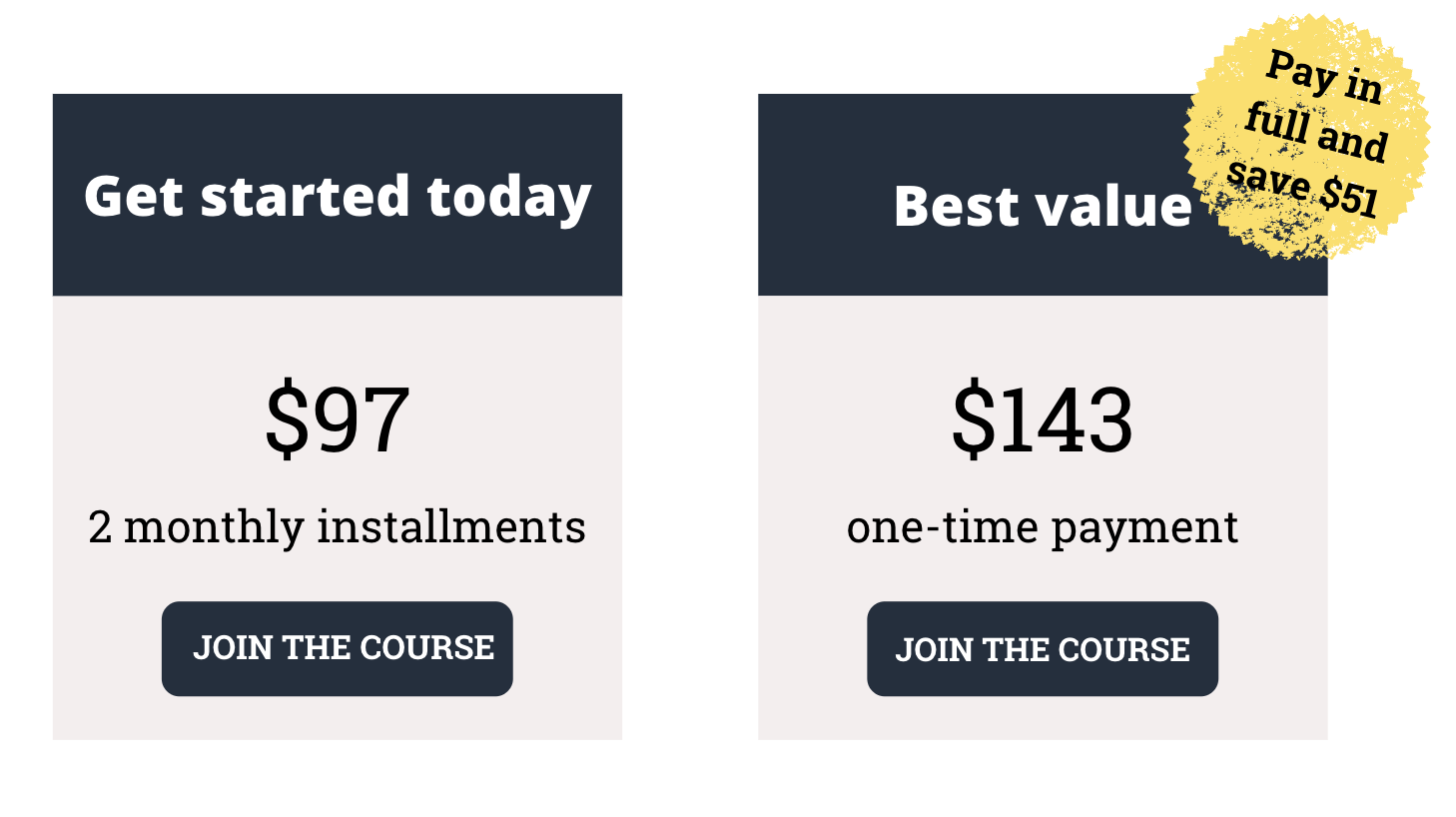
Task: Click JOIN THE COURSE under the $97 plan
Action: click(338, 648)
